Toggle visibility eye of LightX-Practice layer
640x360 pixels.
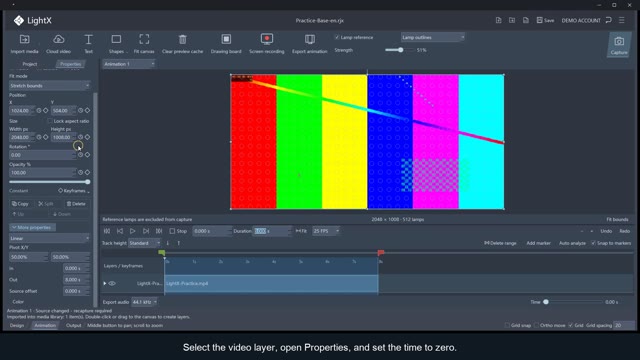tap(112, 283)
